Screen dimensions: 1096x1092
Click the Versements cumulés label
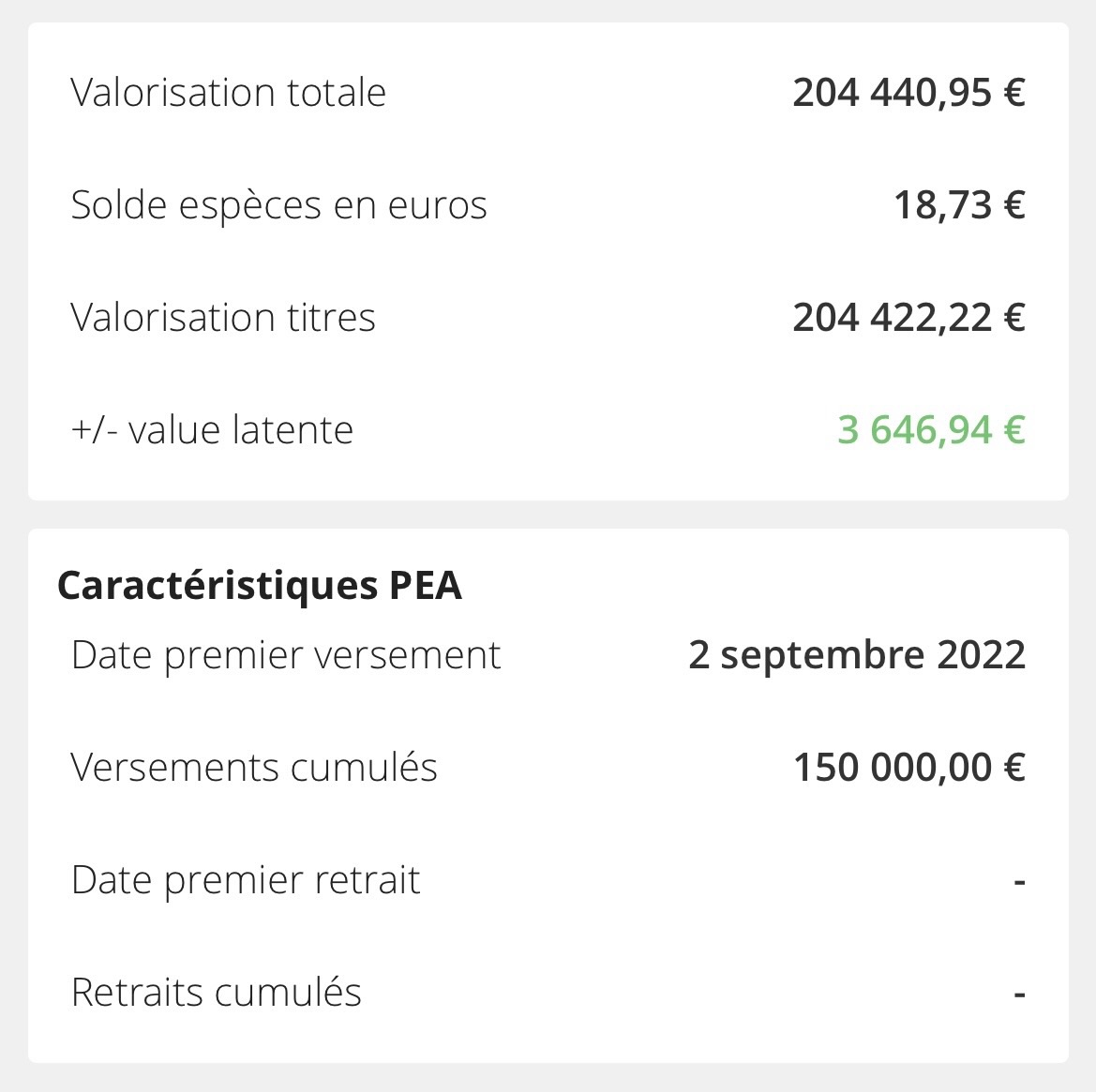point(254,768)
